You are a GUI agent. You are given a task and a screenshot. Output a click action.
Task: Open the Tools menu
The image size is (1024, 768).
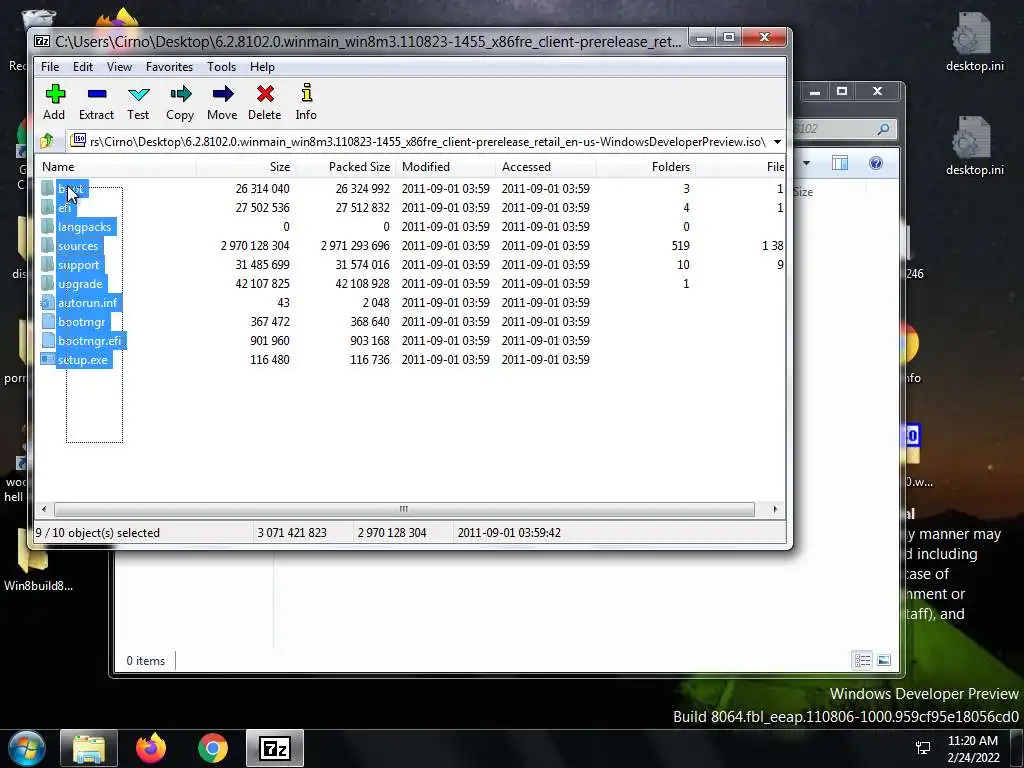221,67
